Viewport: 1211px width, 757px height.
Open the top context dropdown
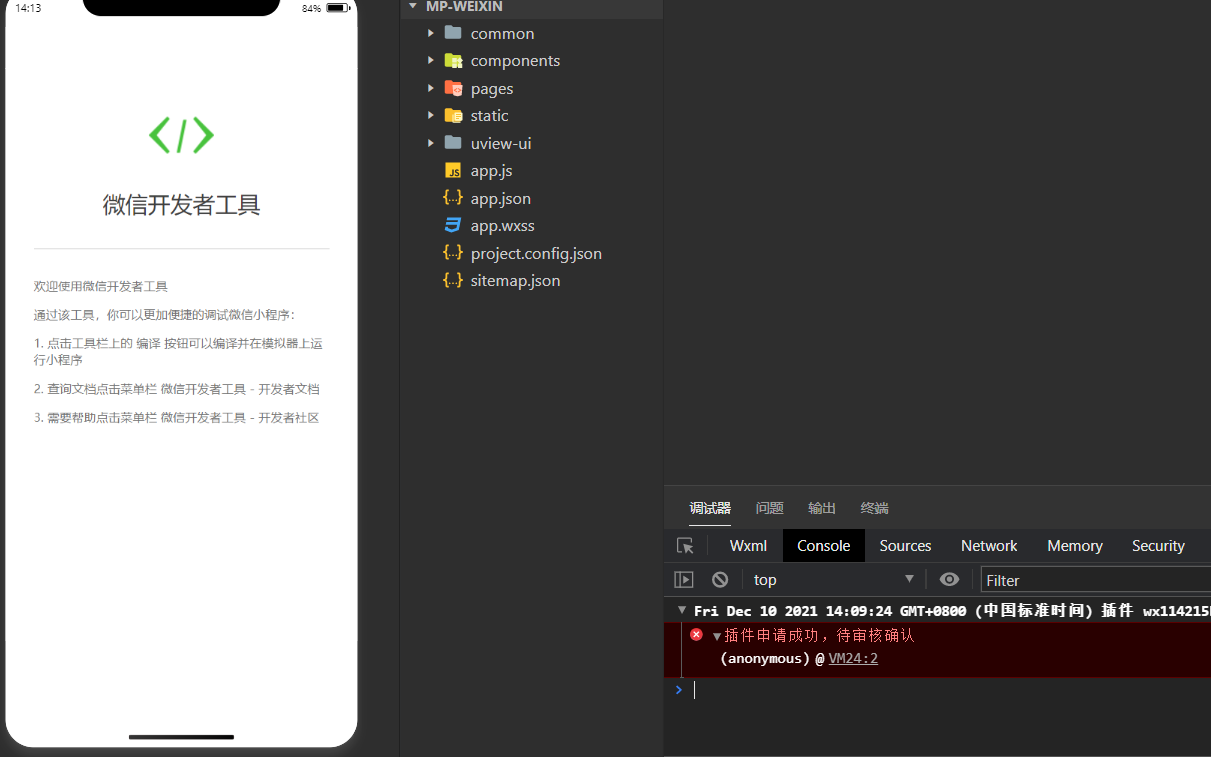tap(834, 579)
